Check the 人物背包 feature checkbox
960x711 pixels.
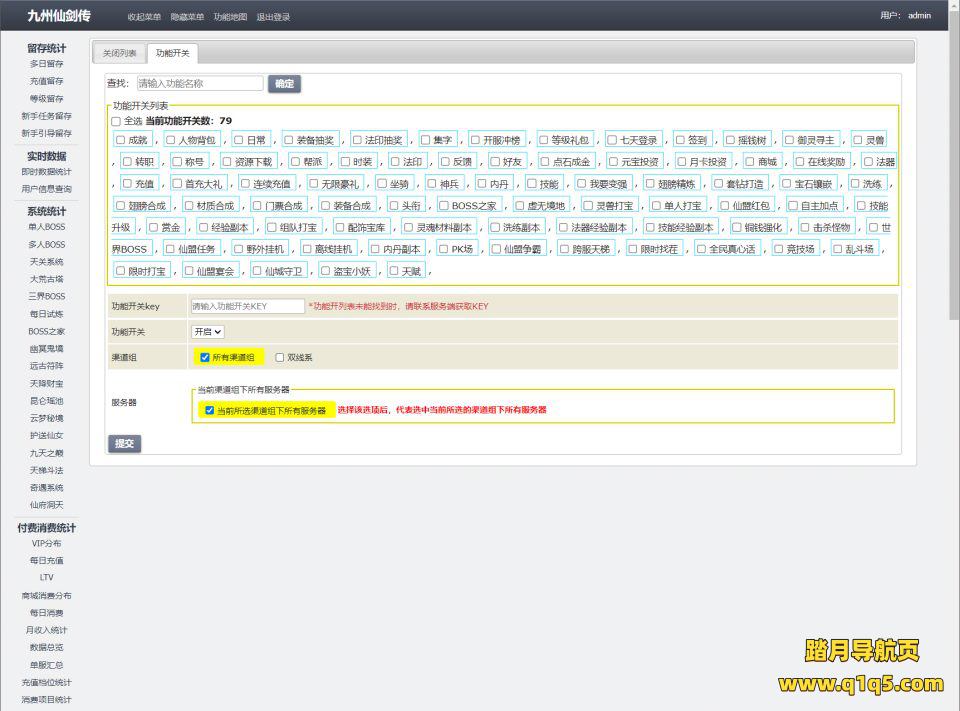pyautogui.click(x=171, y=140)
